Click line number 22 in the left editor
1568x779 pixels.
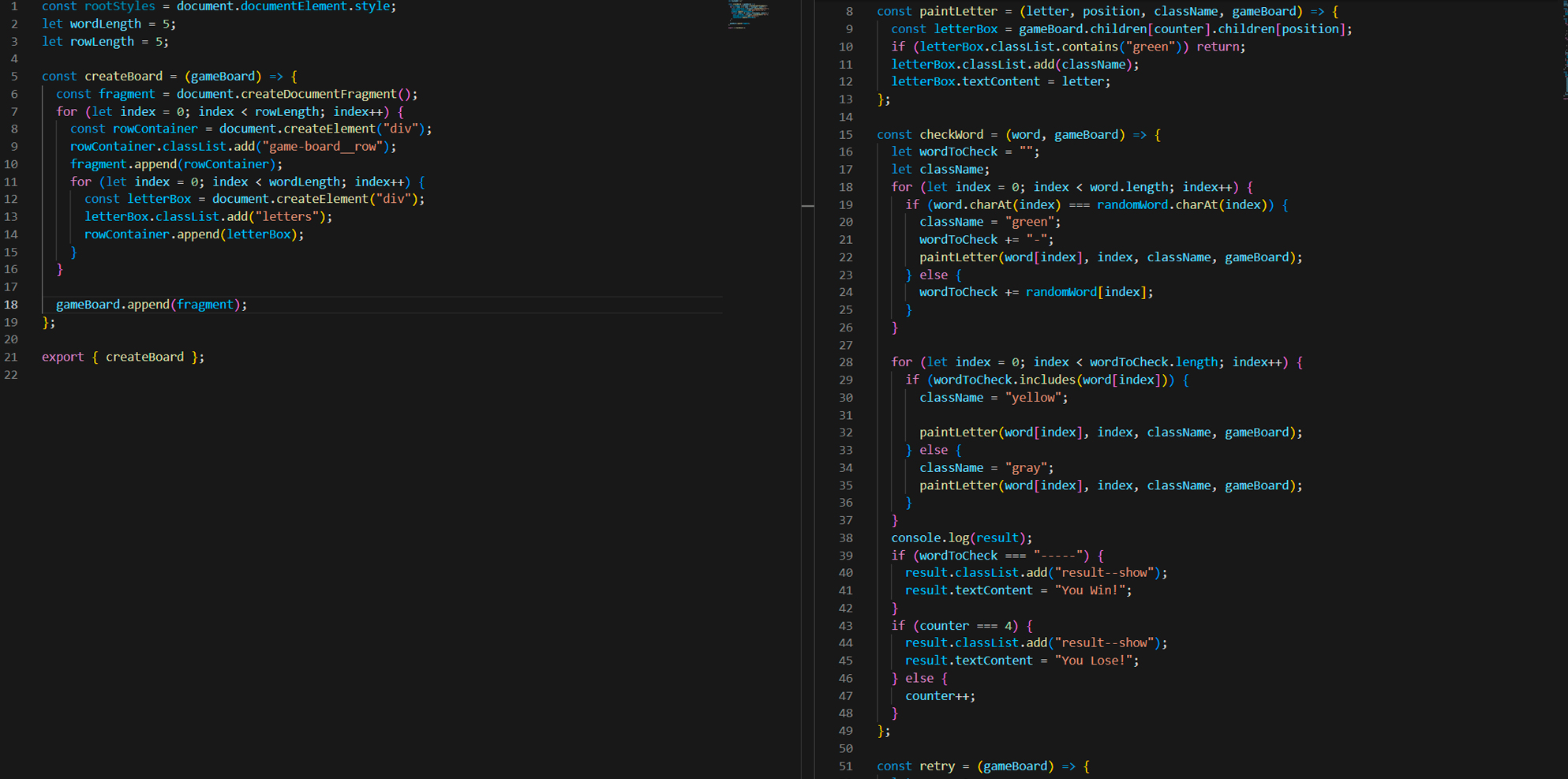pos(11,375)
